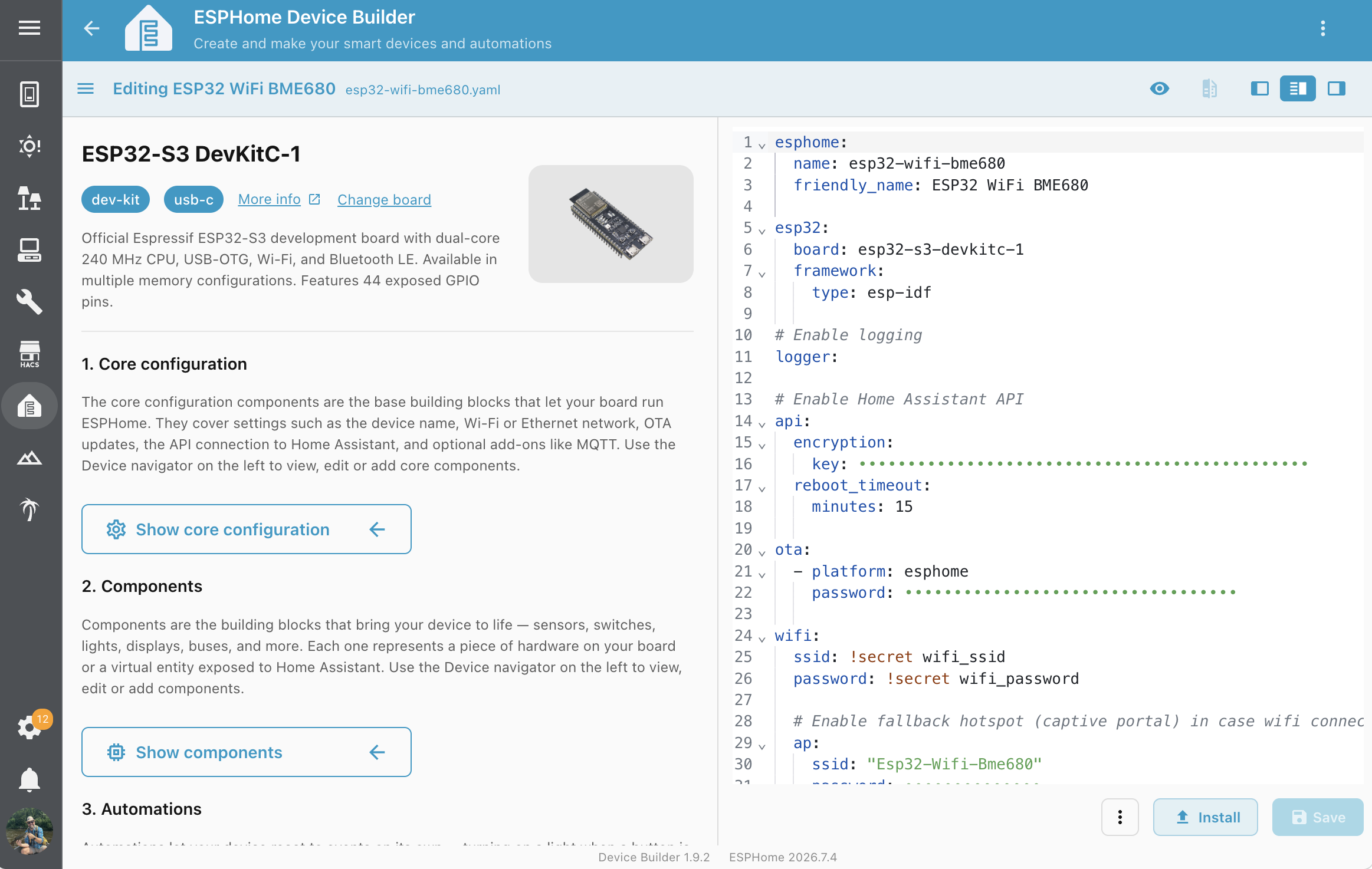Open editor three-dot options button

1120,817
